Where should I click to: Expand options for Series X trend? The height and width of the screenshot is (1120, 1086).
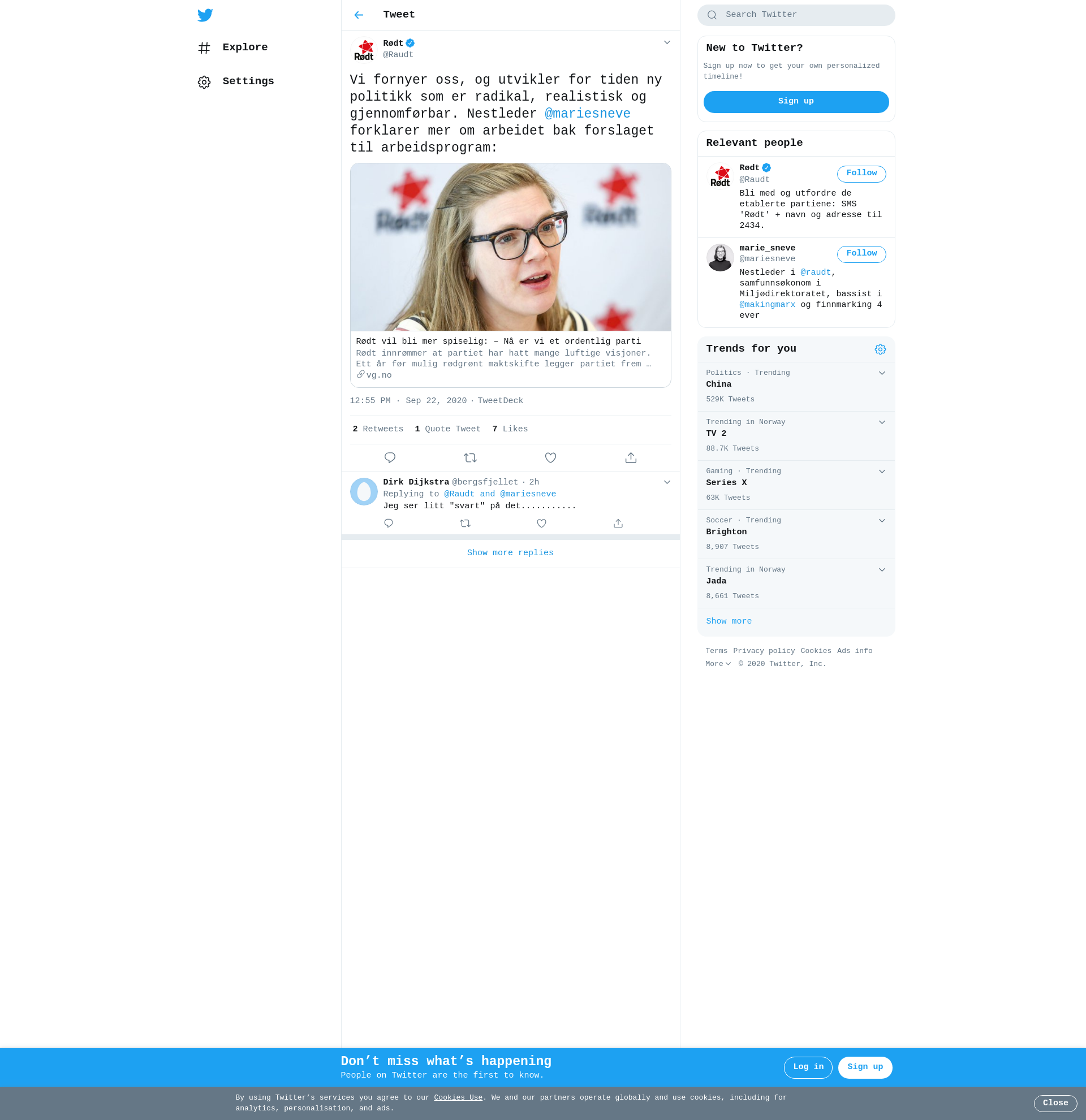[x=882, y=472]
